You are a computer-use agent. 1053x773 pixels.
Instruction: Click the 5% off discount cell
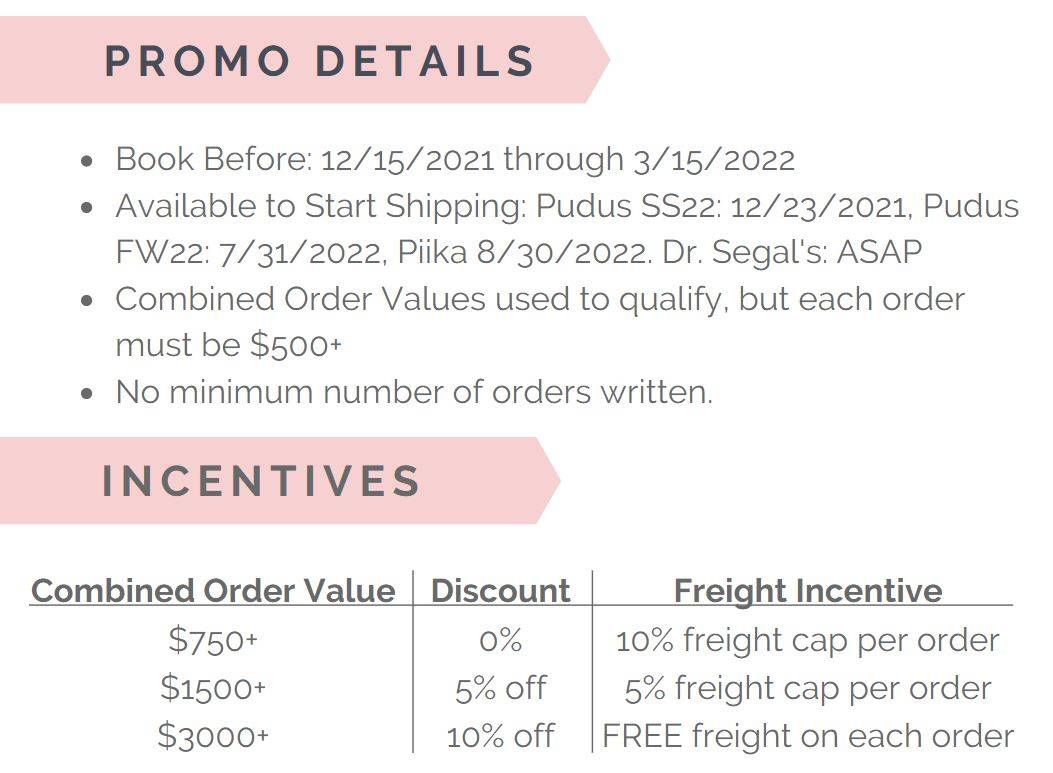tap(500, 688)
